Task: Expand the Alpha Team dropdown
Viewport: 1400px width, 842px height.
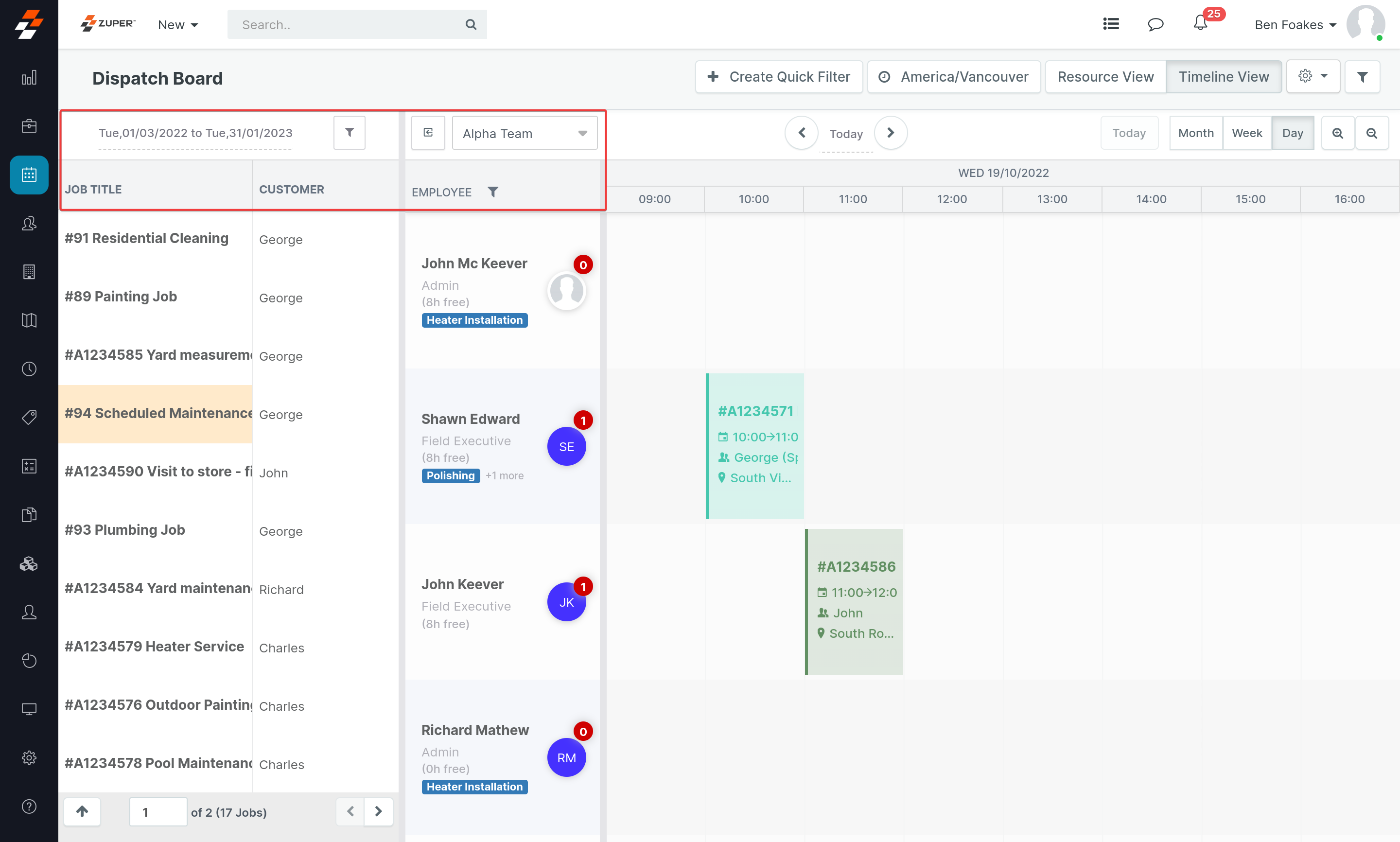Action: click(524, 133)
